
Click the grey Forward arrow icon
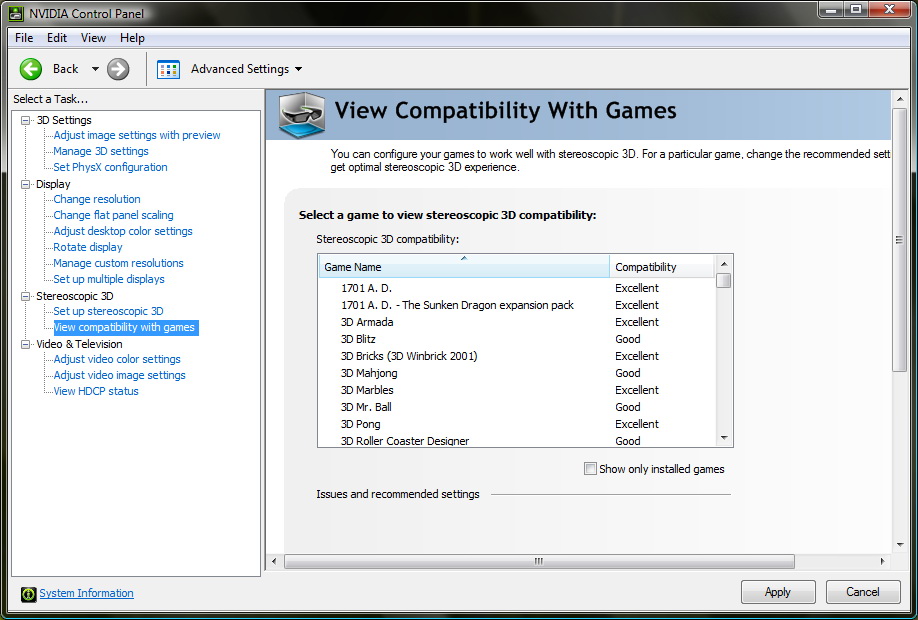click(118, 69)
